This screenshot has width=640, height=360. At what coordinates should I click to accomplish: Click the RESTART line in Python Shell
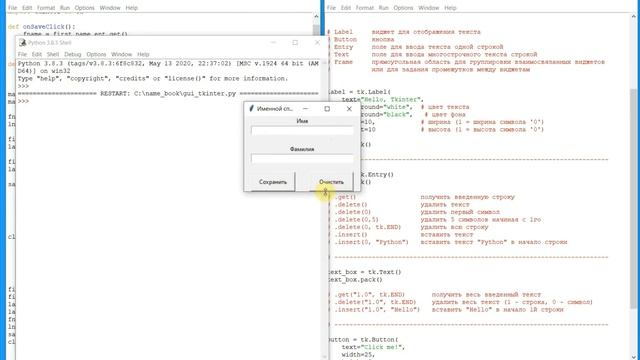point(168,93)
